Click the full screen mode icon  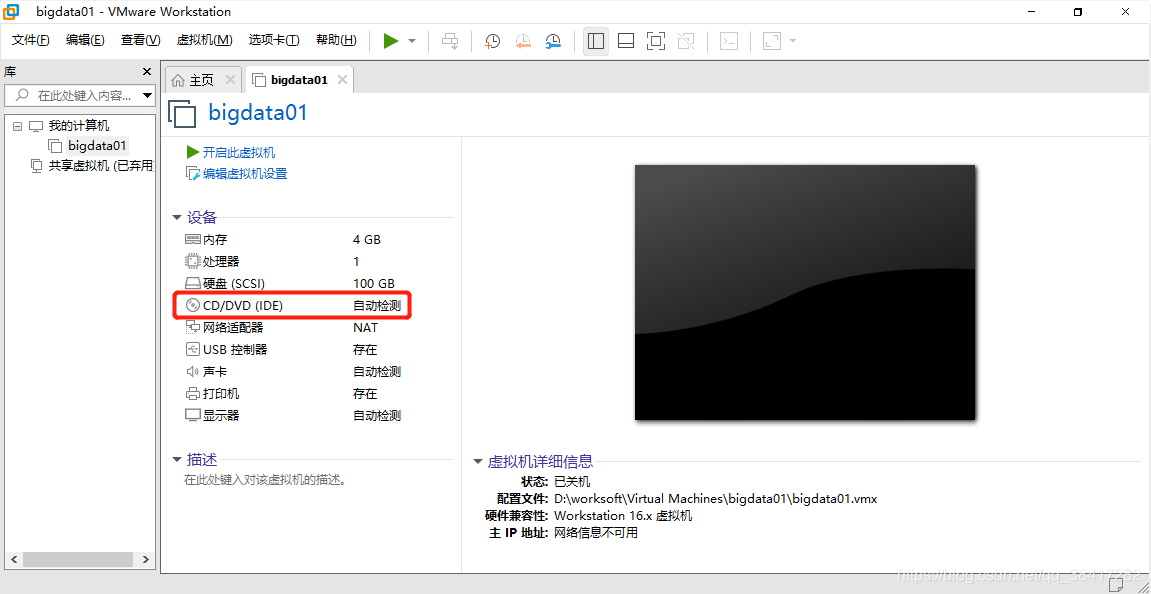click(656, 41)
